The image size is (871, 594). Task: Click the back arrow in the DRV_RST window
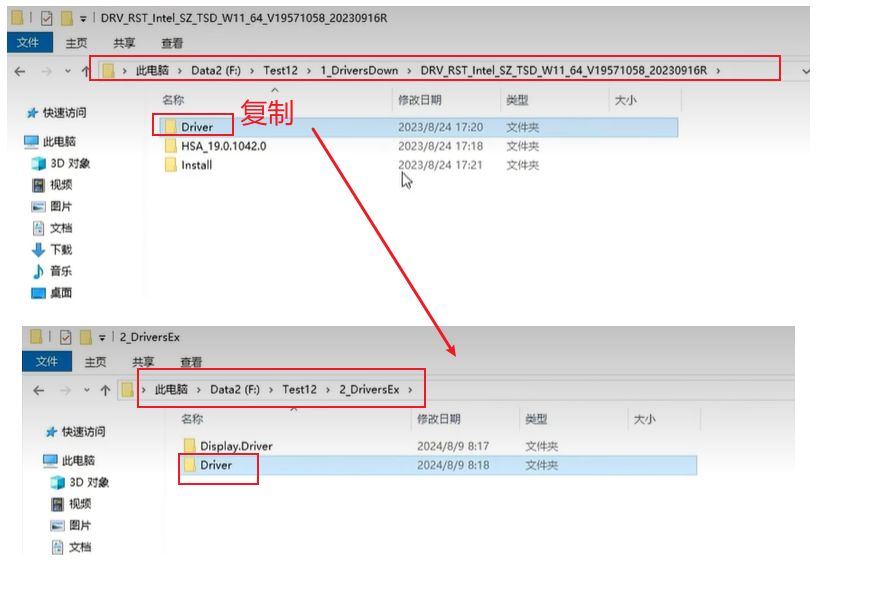point(19,71)
